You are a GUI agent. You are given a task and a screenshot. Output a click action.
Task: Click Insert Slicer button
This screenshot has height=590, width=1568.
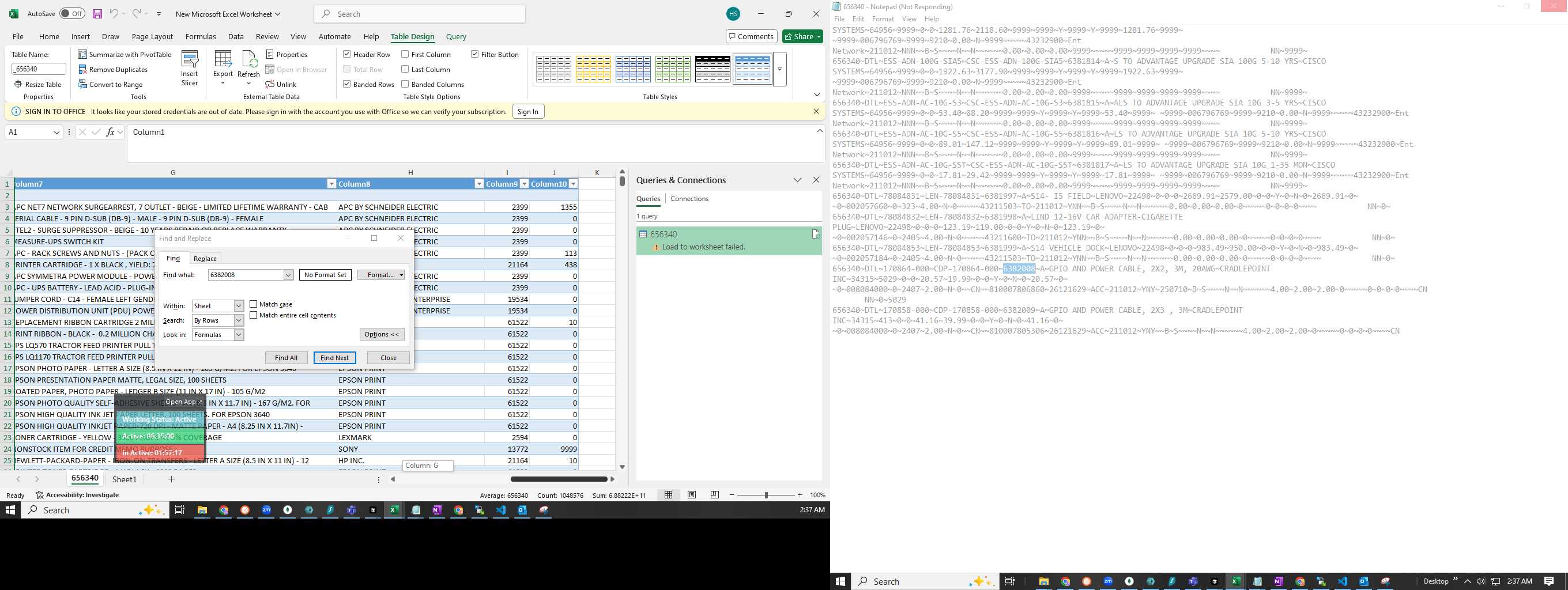pos(190,69)
